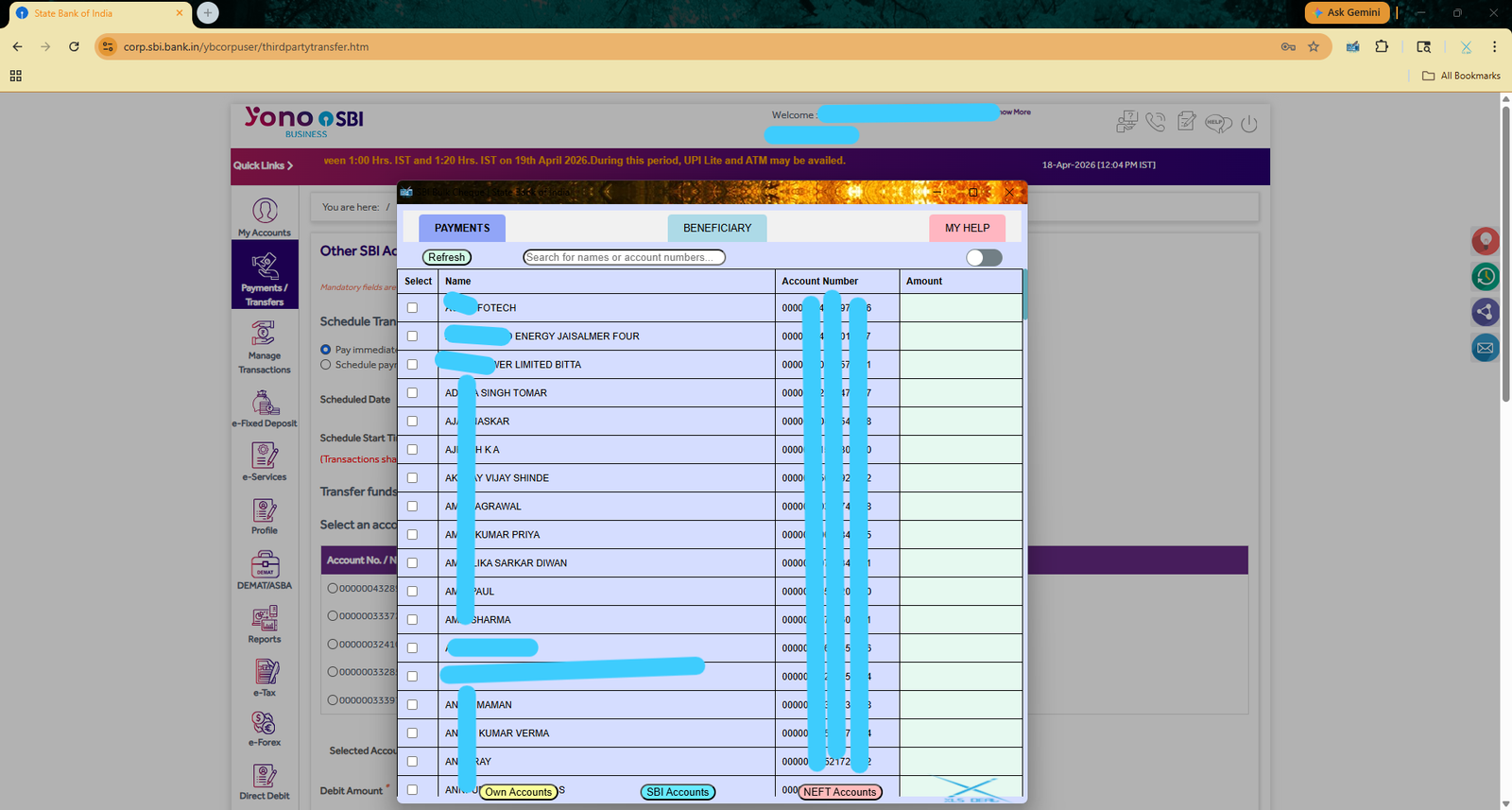The height and width of the screenshot is (810, 1512).
Task: Go back with the browser back arrow
Action: [x=17, y=46]
